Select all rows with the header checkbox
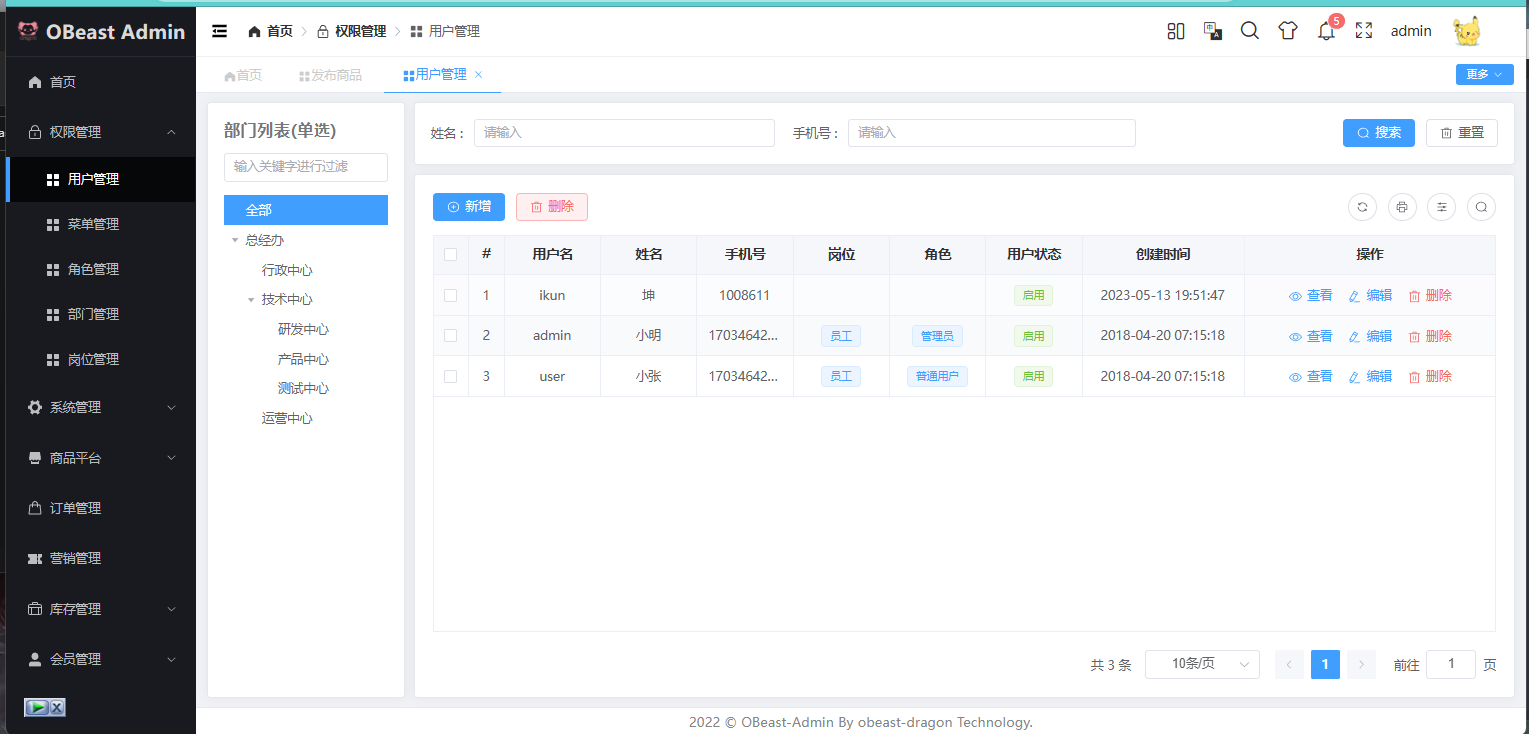The image size is (1529, 734). [x=450, y=255]
